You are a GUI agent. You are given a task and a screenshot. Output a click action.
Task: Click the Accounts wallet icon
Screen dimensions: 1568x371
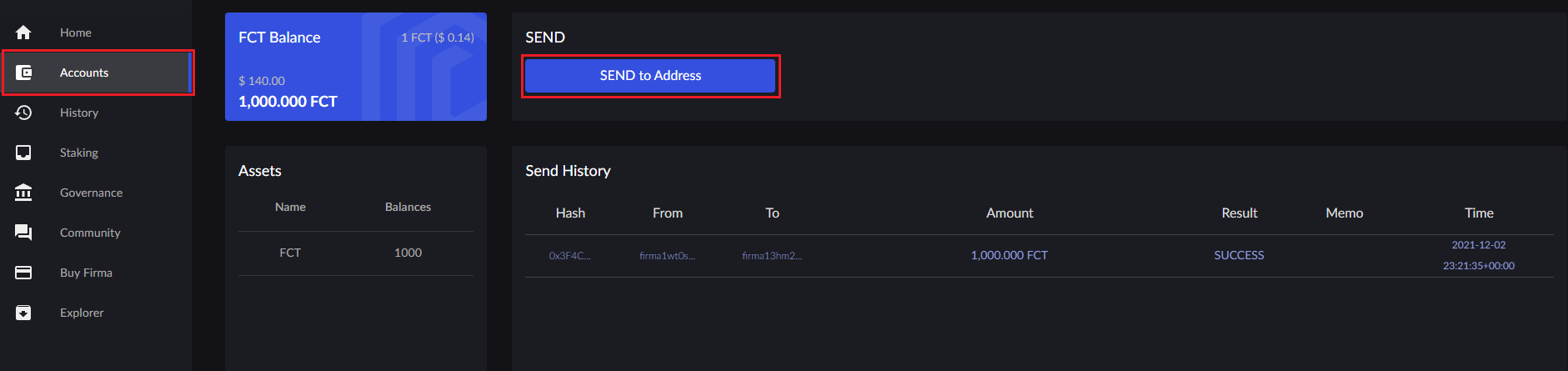[23, 73]
